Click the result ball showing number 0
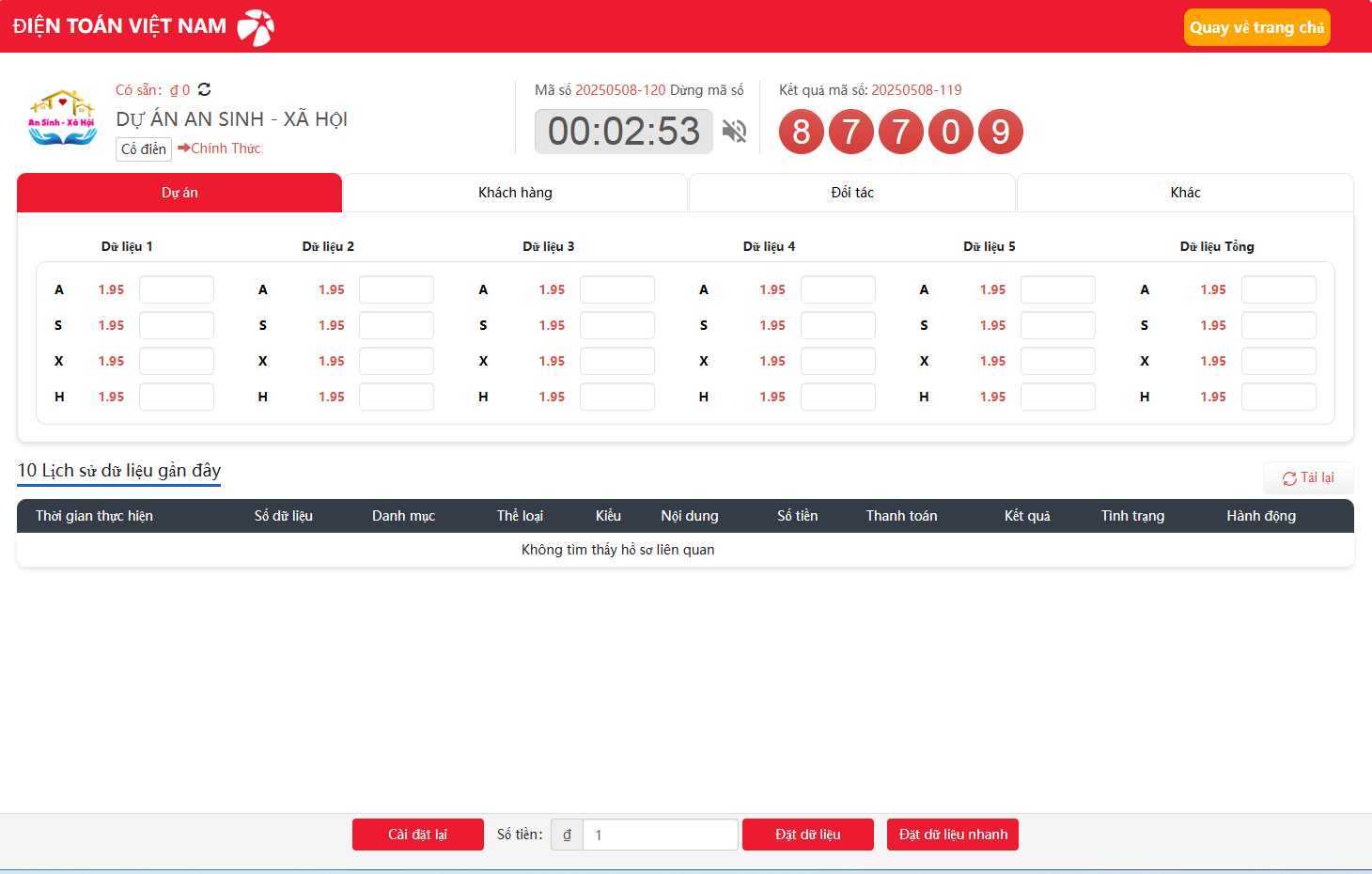This screenshot has width=1372, height=874. [x=950, y=132]
